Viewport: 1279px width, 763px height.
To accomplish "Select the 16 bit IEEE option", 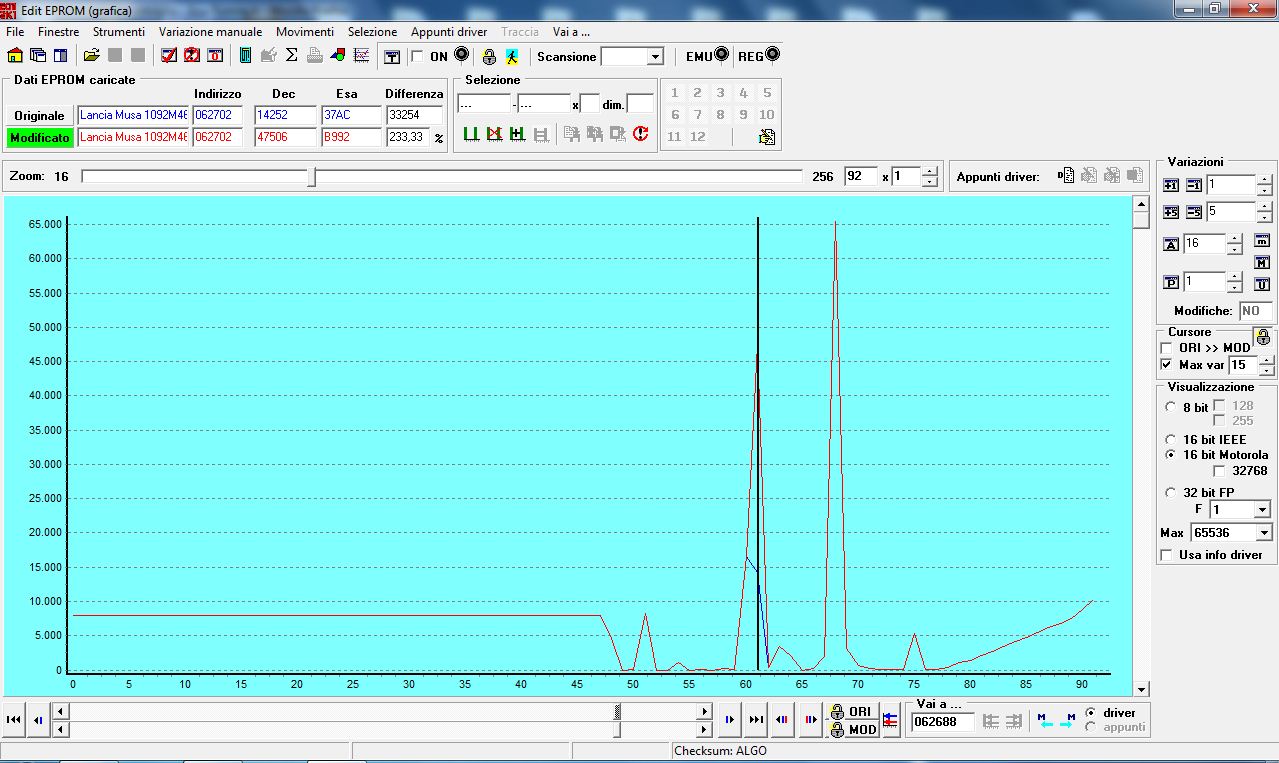I will coord(1171,440).
